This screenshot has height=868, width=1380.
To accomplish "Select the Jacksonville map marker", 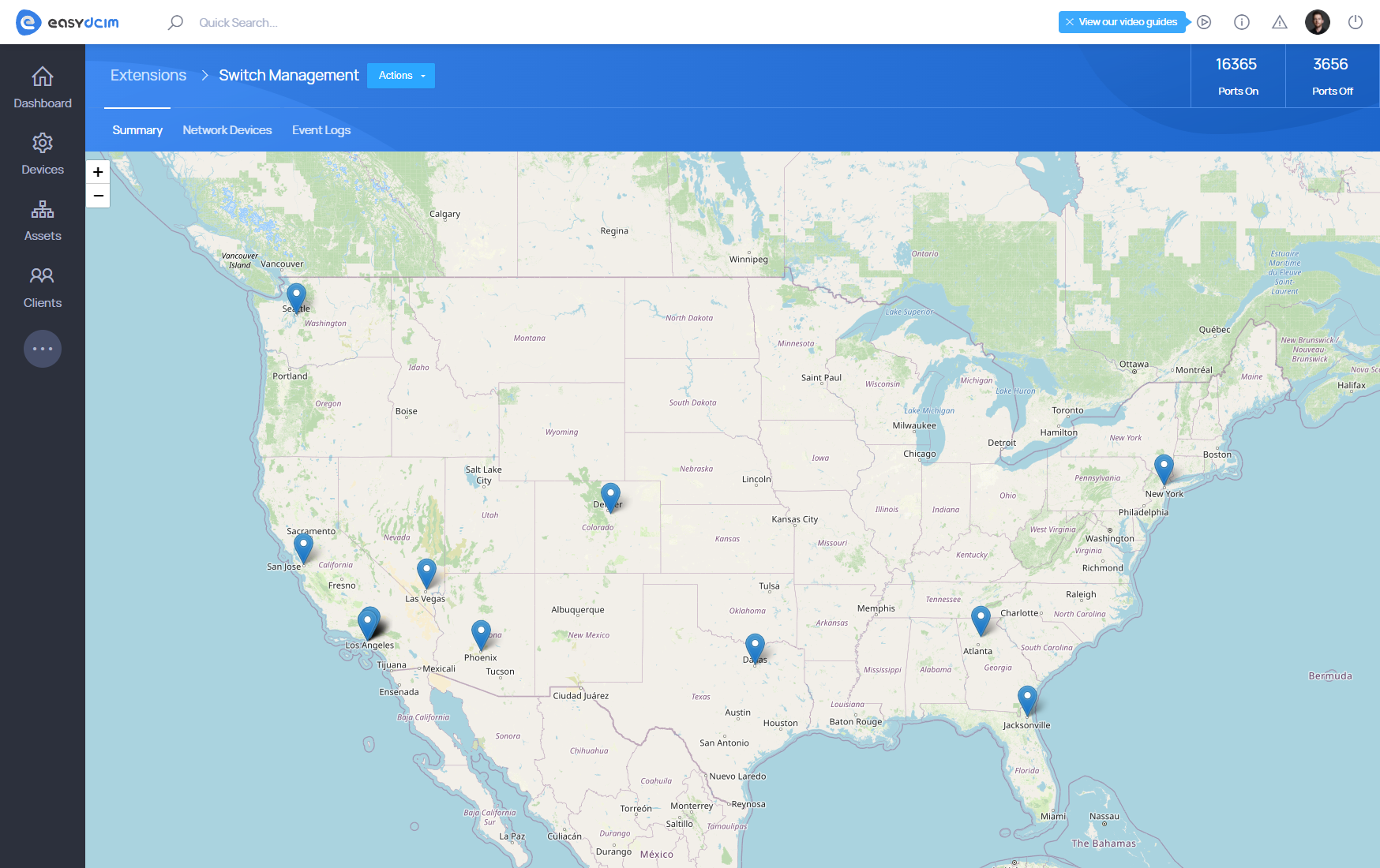I will coord(1027,701).
